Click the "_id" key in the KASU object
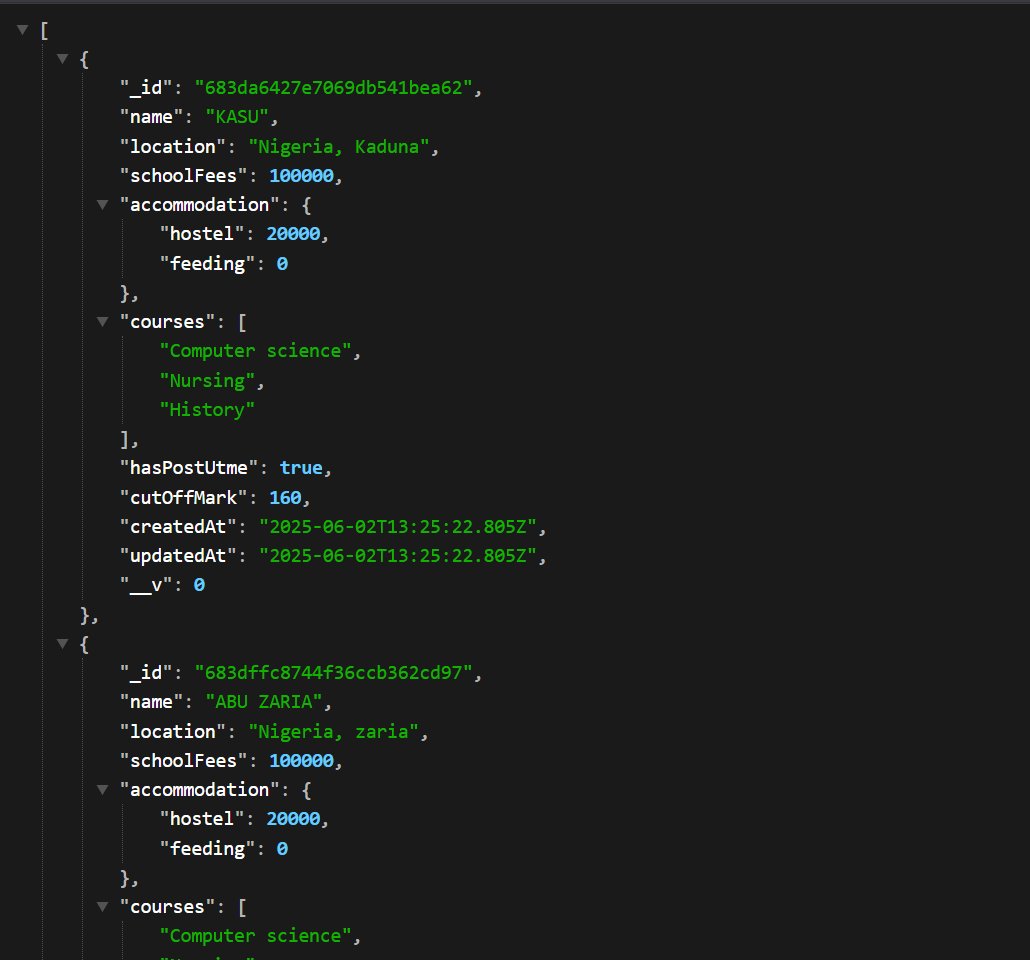1030x960 pixels. tap(146, 87)
